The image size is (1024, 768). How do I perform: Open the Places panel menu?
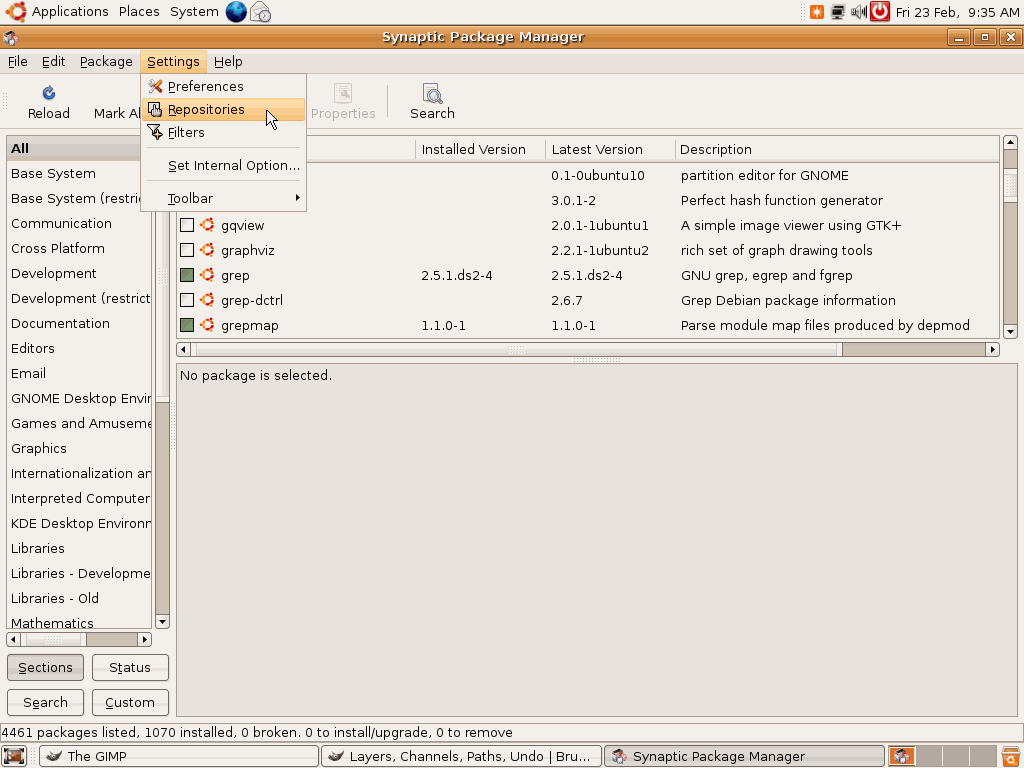pos(139,12)
